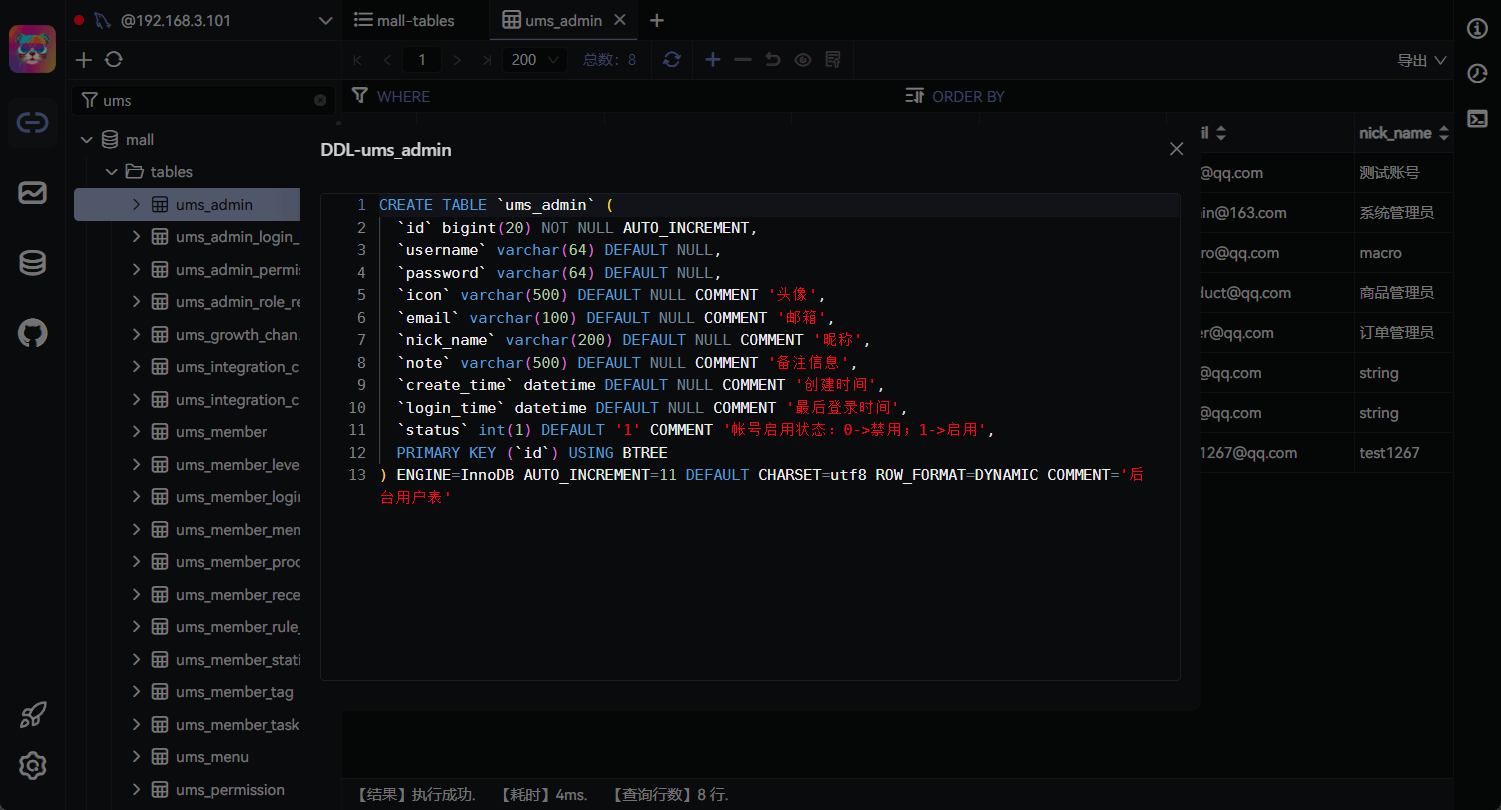1501x810 pixels.
Task: Open the database icon in sidebar
Action: click(x=33, y=263)
